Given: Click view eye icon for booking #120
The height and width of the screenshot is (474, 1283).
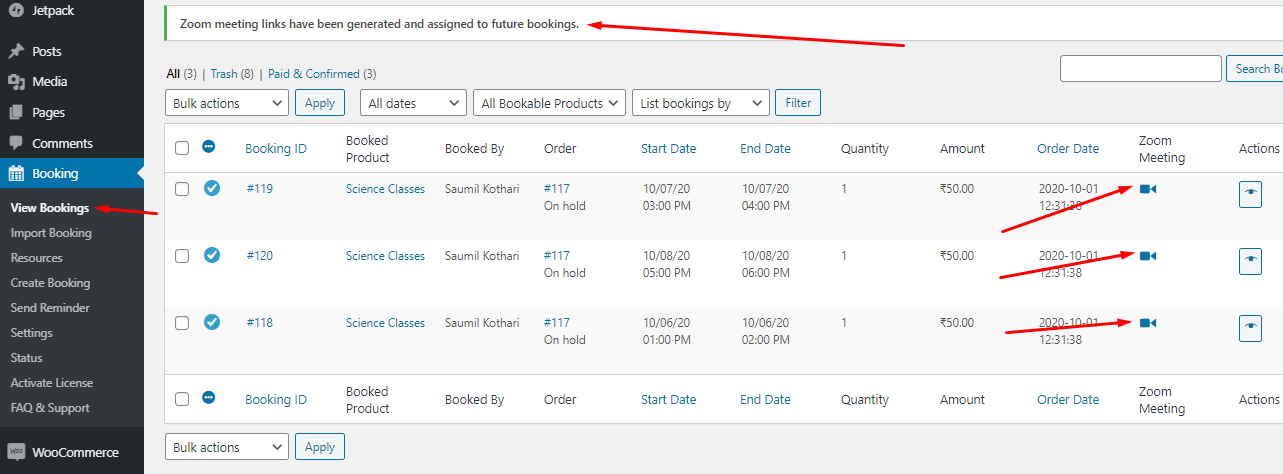Looking at the screenshot, I should pyautogui.click(x=1250, y=261).
